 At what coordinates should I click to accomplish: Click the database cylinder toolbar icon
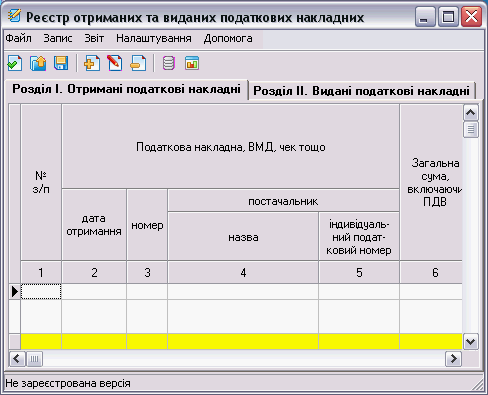coord(169,63)
